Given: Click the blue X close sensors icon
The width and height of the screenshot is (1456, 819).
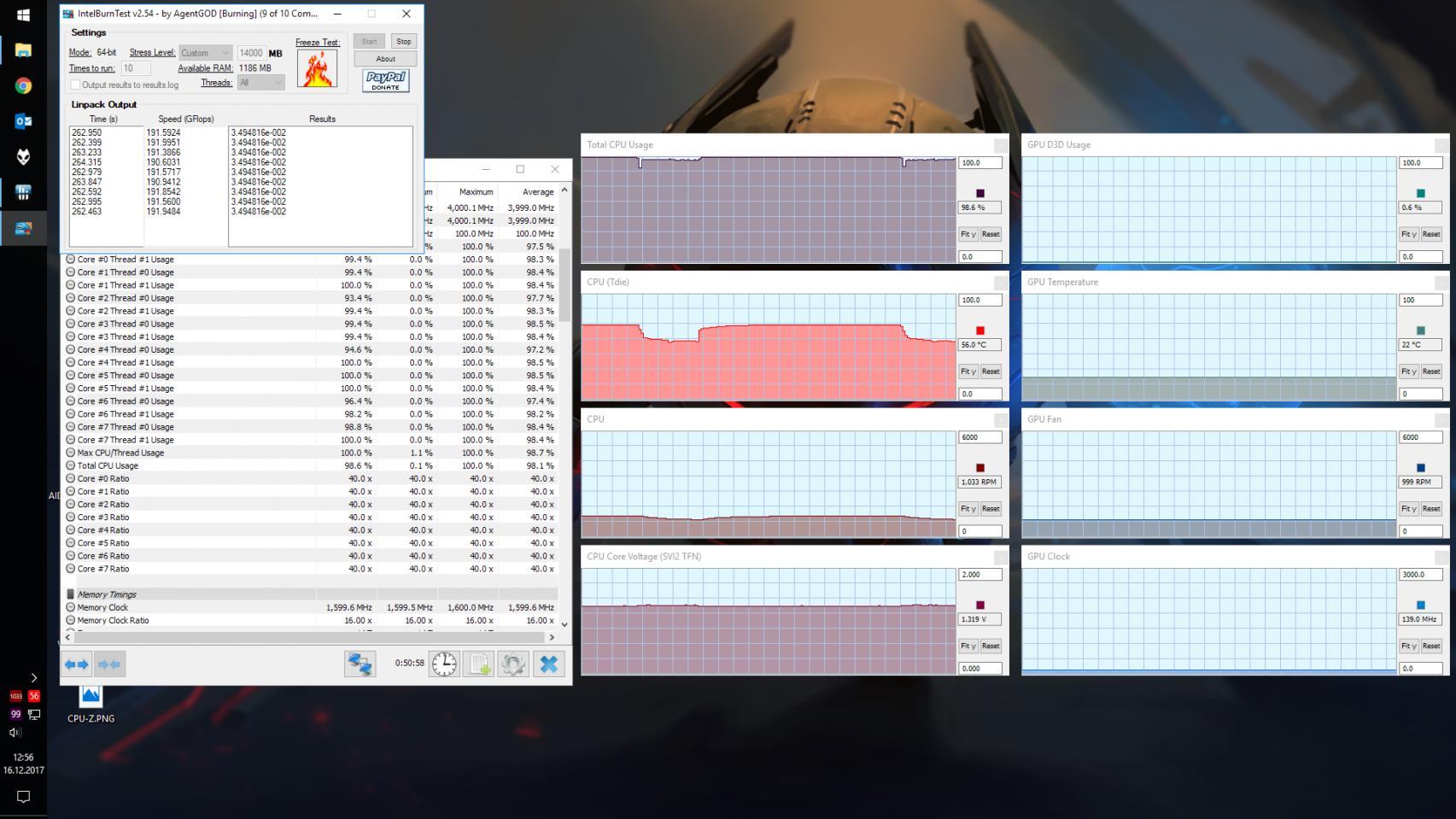Looking at the screenshot, I should click(x=548, y=664).
